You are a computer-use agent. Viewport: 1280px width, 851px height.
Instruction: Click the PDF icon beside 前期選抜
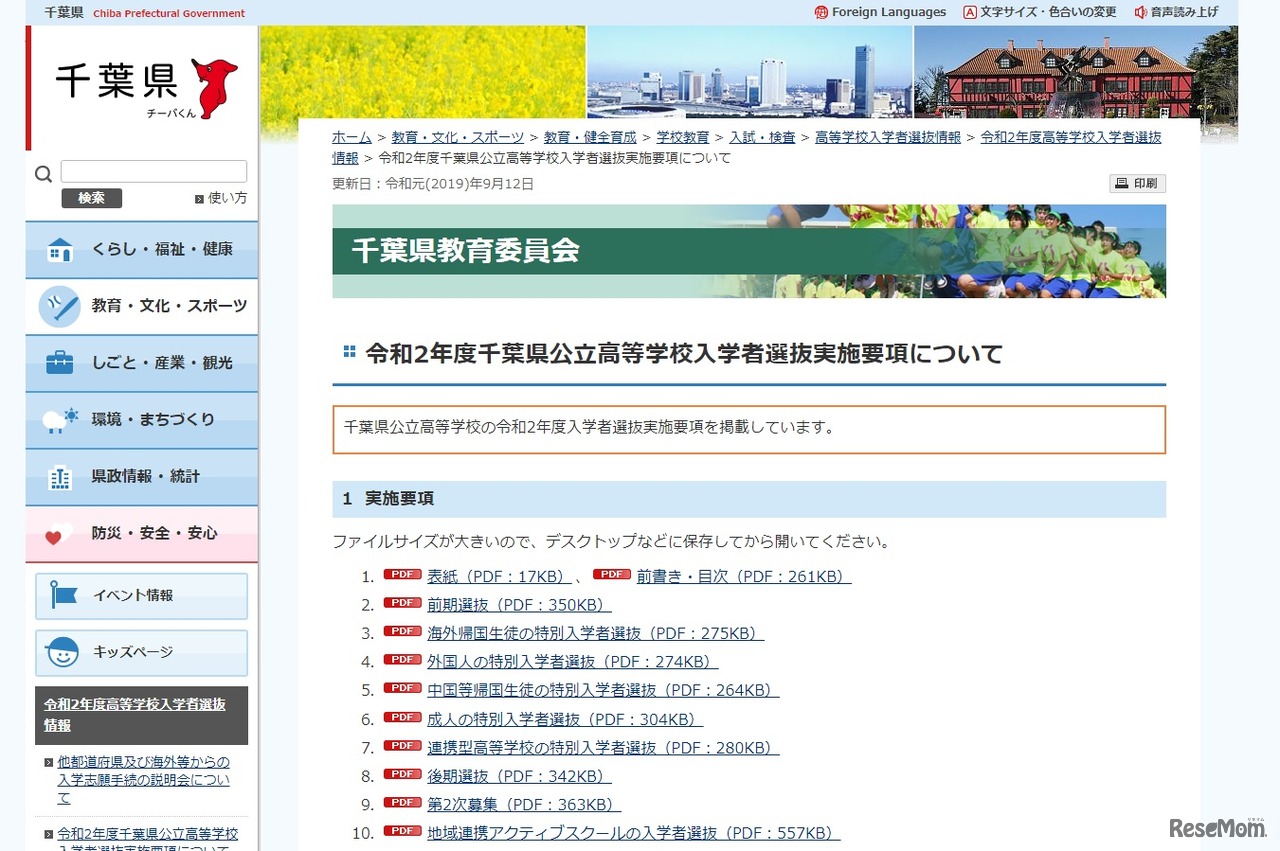point(403,603)
